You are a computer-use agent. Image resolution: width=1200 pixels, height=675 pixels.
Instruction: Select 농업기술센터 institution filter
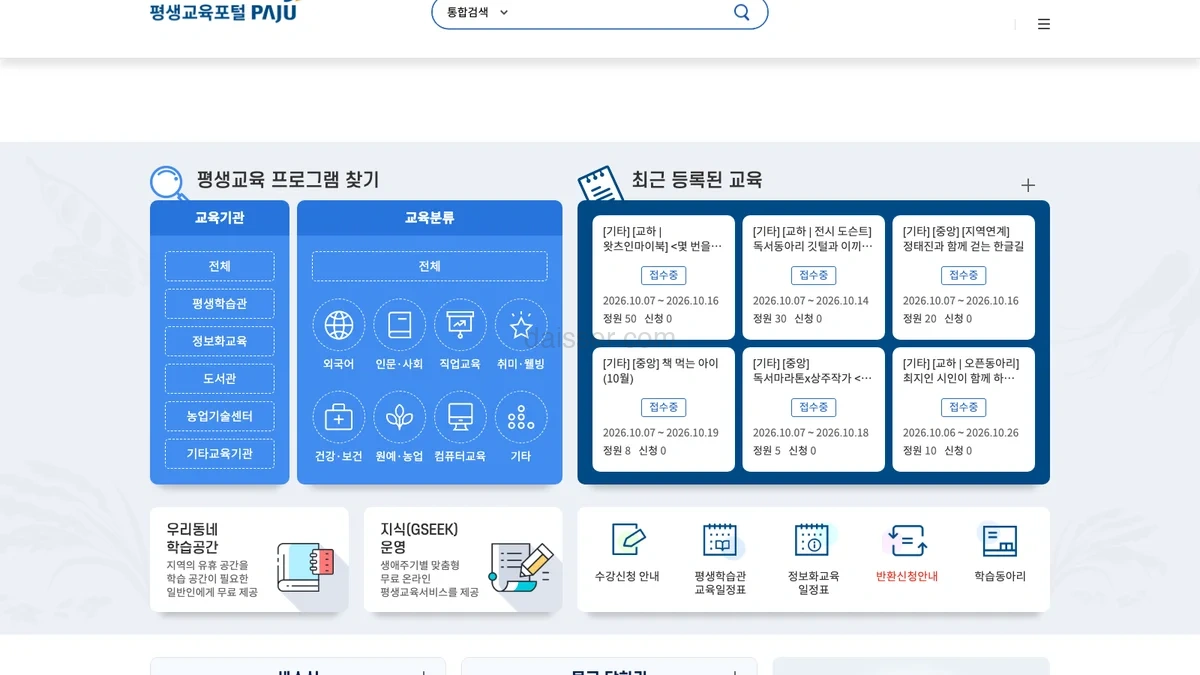click(x=220, y=416)
